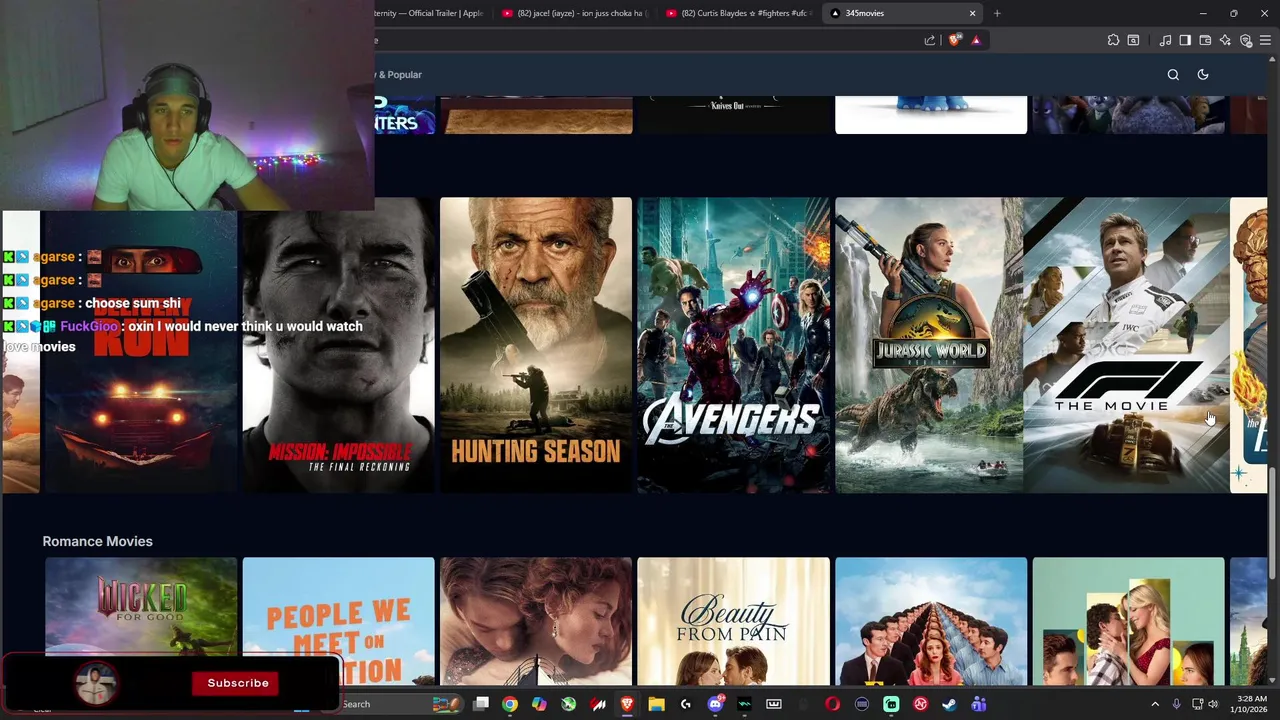This screenshot has height=720, width=1280.
Task: Open the Brave Wallet icon
Action: (1205, 40)
